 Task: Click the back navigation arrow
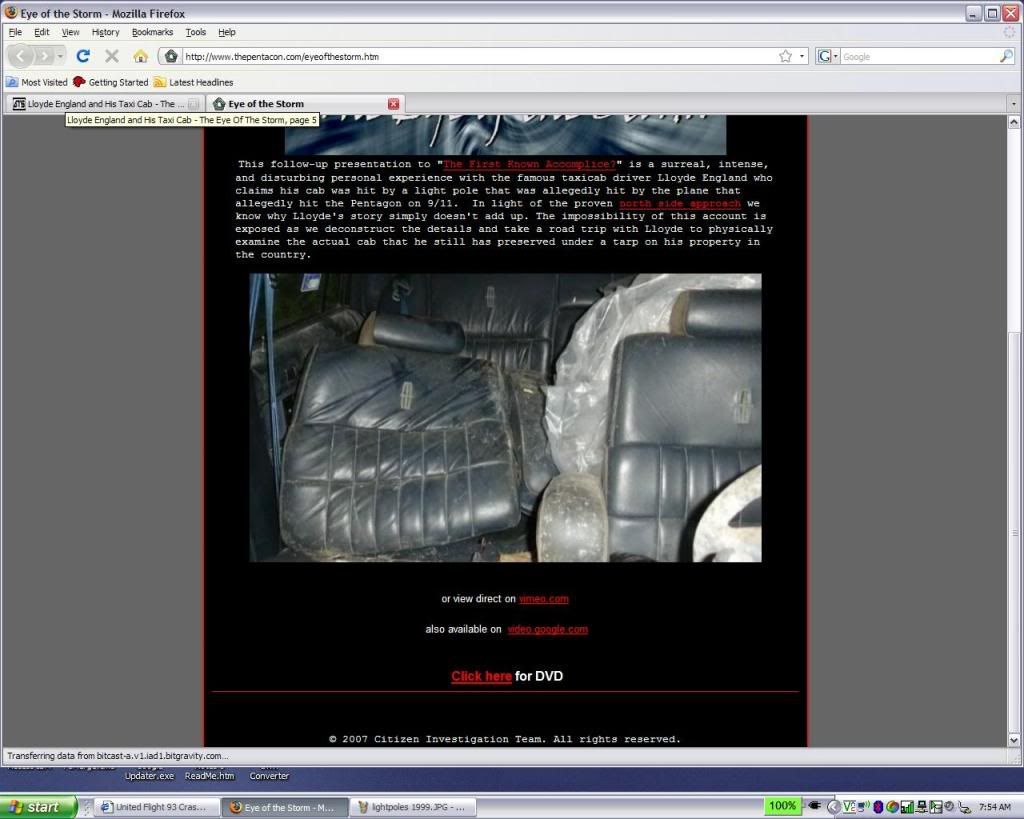(24, 56)
